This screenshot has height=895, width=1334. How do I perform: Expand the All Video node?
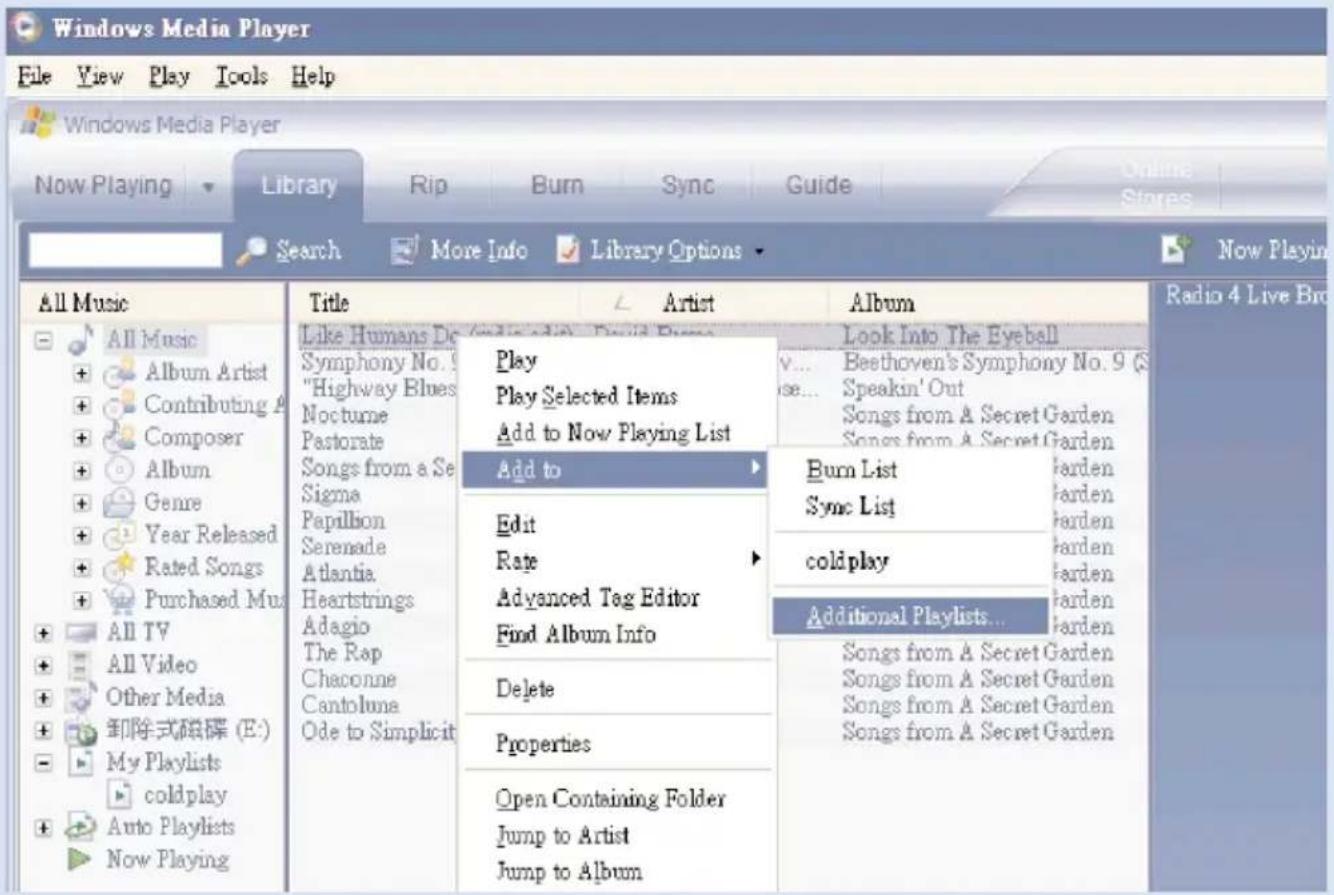[41, 665]
